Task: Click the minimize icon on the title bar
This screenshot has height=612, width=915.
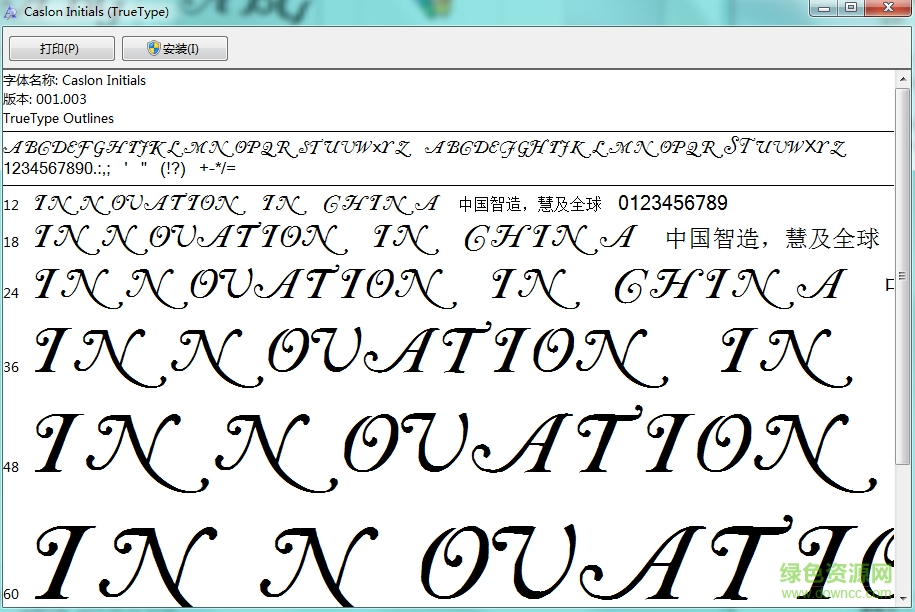Action: coord(823,8)
